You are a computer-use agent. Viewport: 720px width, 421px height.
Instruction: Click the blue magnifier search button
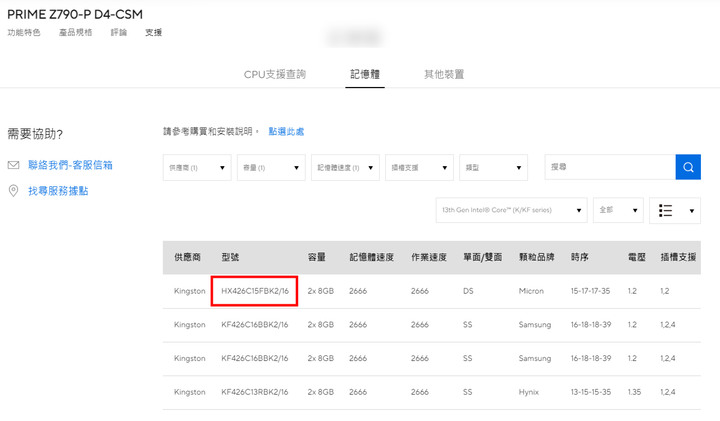pyautogui.click(x=688, y=167)
